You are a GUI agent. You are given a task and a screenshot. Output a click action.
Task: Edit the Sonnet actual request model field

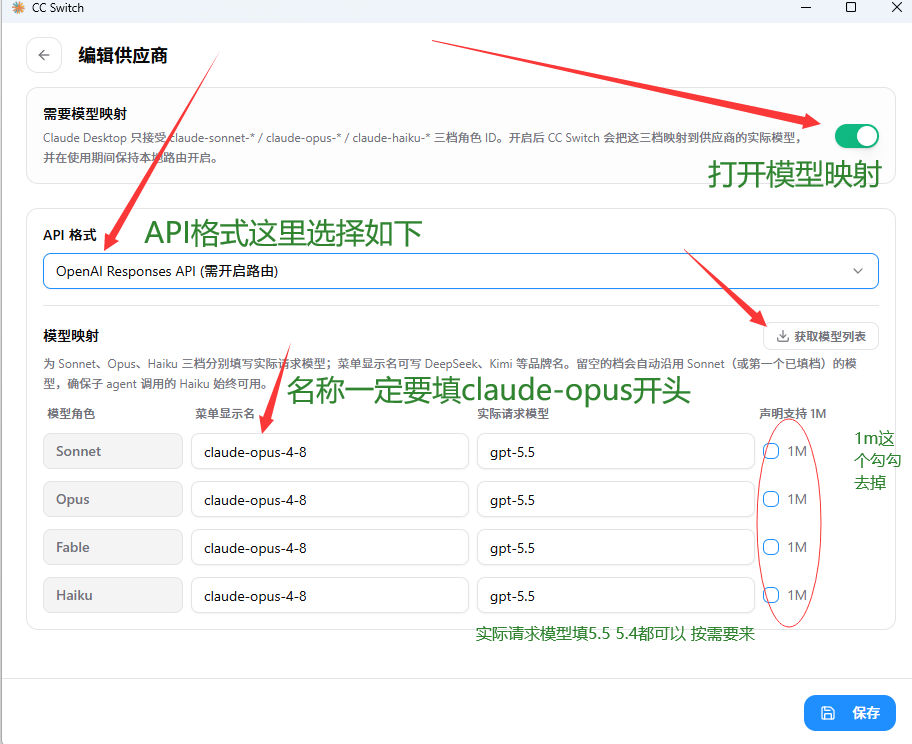tap(615, 451)
